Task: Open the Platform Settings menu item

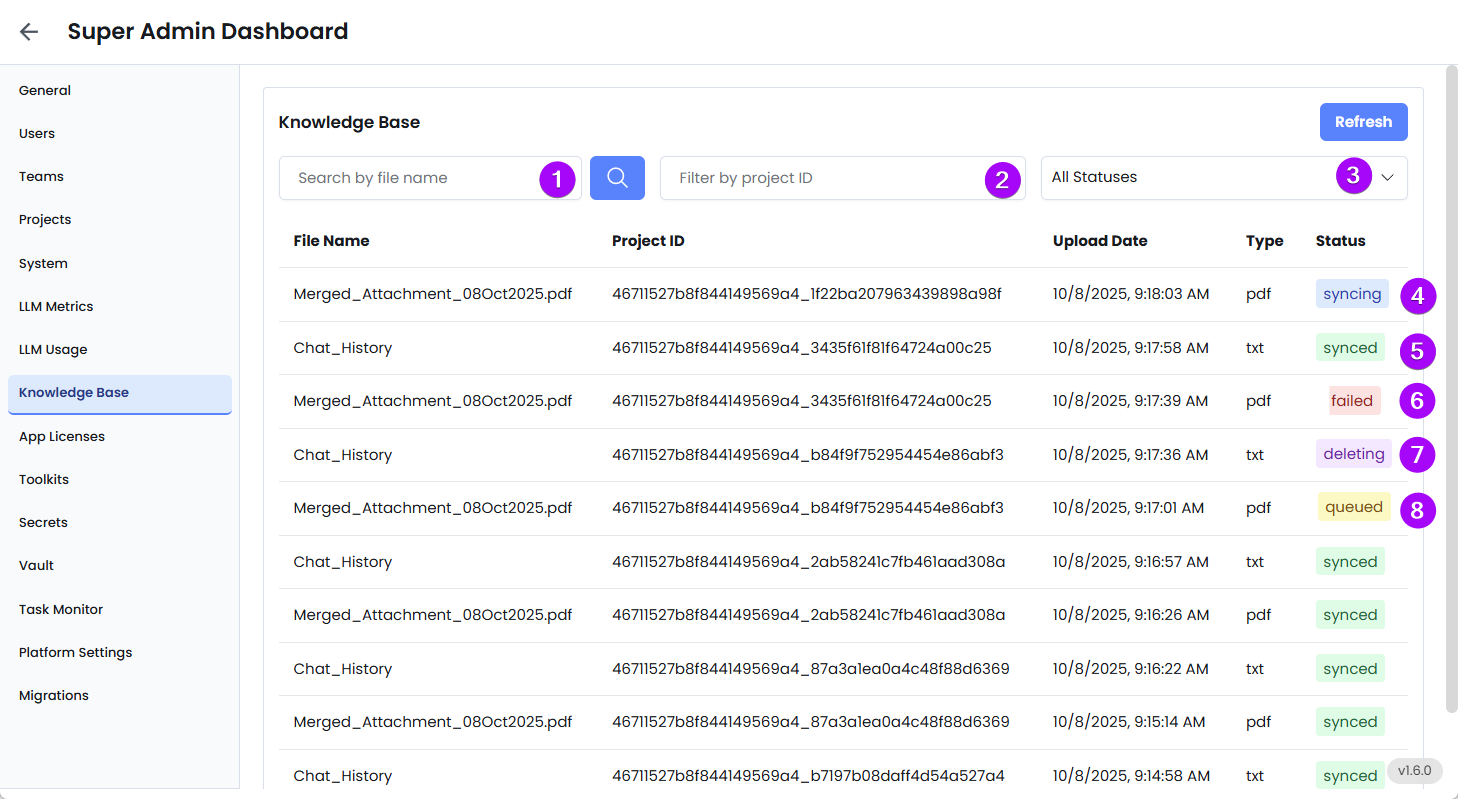Action: [x=75, y=653]
